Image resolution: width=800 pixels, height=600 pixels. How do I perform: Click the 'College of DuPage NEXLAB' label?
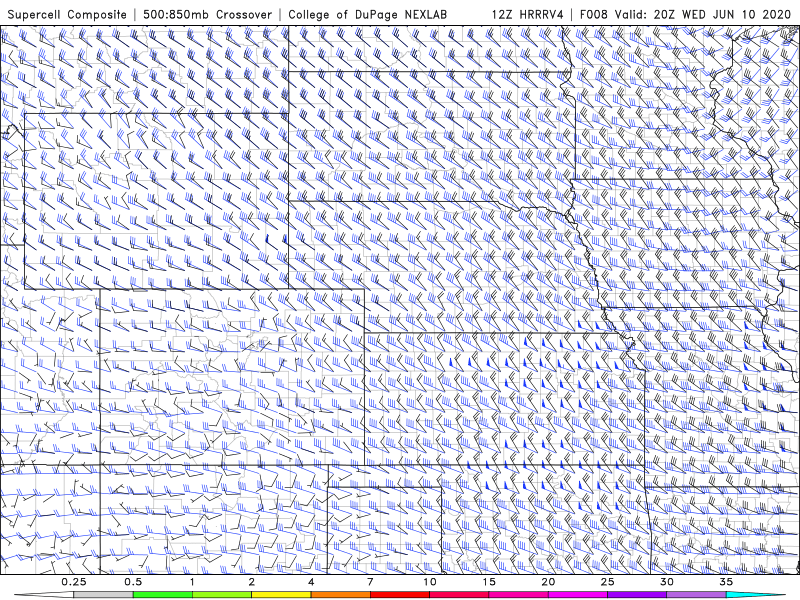[367, 14]
